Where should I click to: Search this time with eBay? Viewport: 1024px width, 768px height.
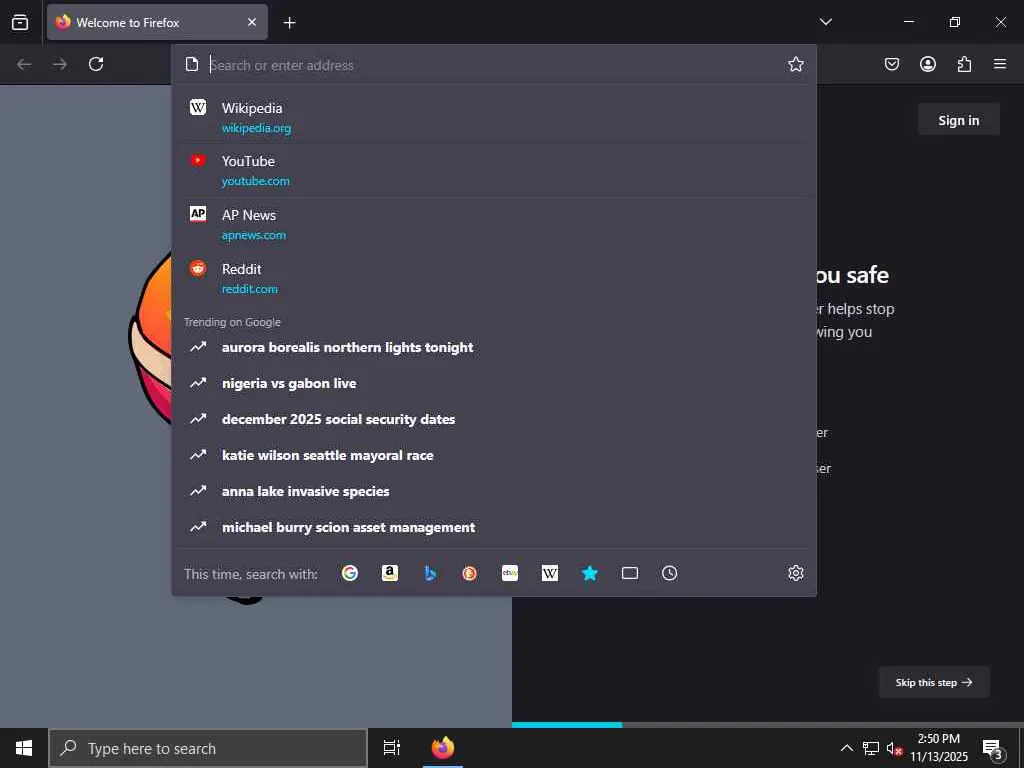510,573
